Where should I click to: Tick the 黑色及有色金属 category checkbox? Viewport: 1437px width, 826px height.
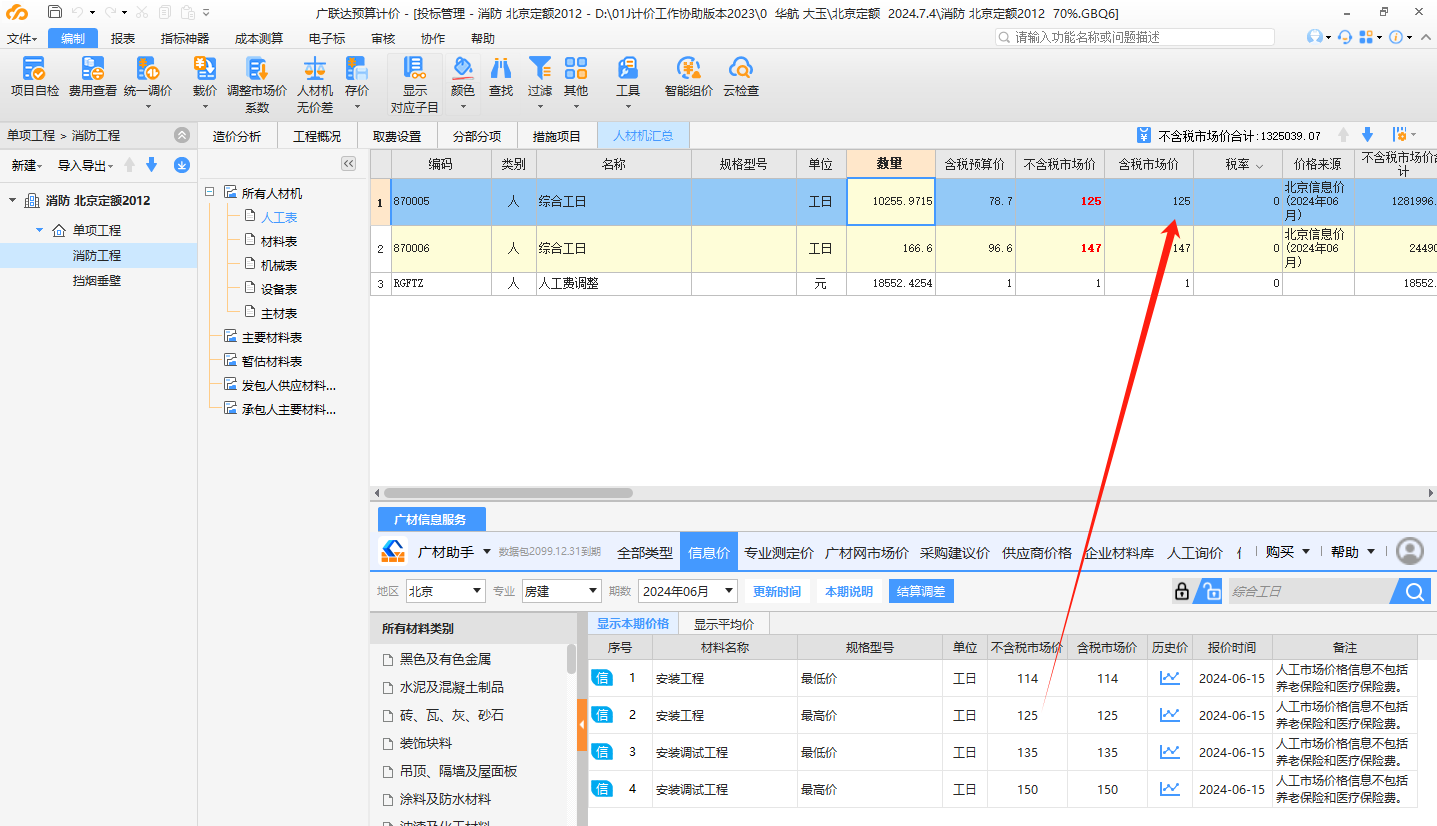pyautogui.click(x=388, y=660)
